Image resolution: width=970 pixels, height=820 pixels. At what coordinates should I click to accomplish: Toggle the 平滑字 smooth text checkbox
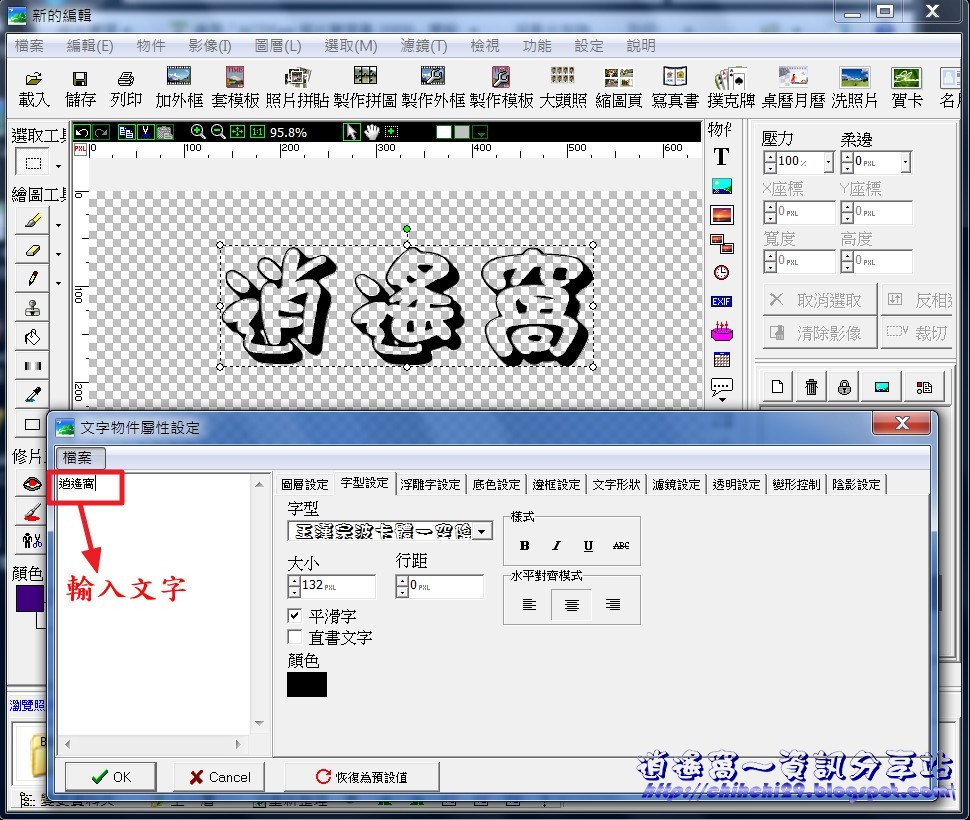coord(295,616)
